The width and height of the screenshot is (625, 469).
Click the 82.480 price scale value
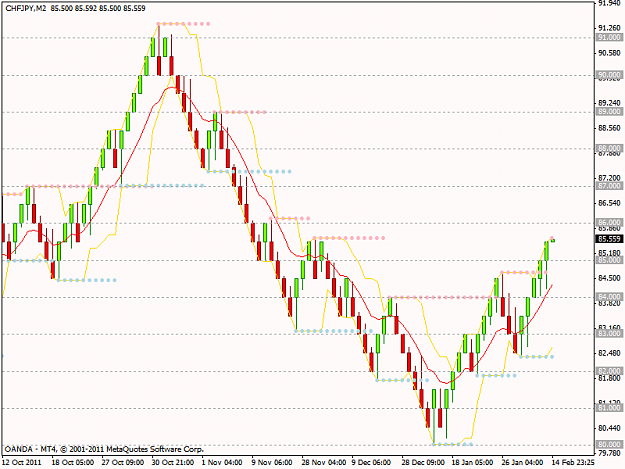610,353
